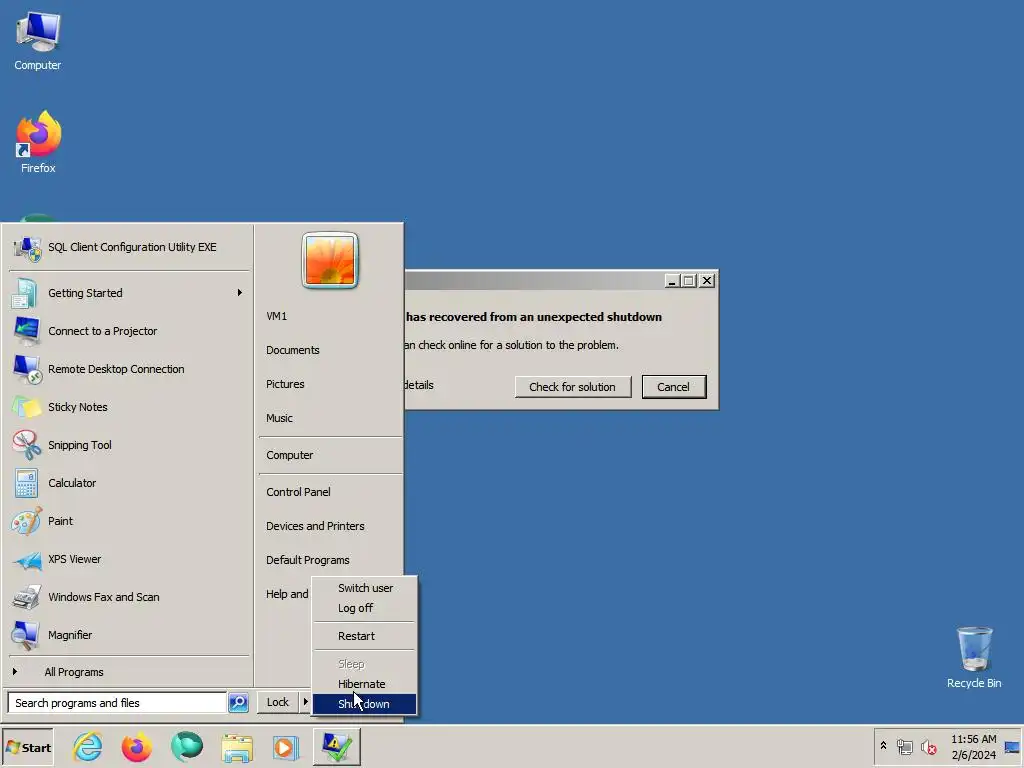1024x768 pixels.
Task: Open the Snipping Tool
Action: click(x=129, y=445)
